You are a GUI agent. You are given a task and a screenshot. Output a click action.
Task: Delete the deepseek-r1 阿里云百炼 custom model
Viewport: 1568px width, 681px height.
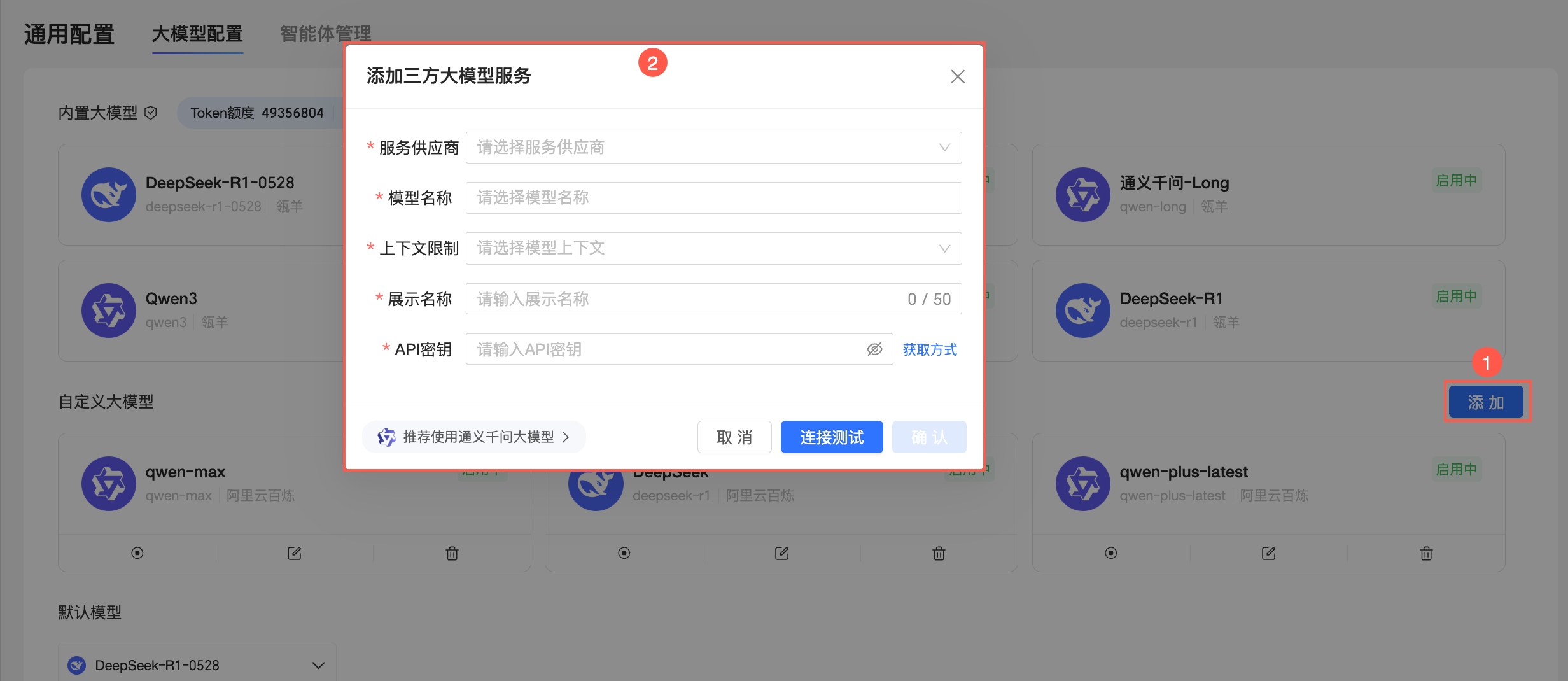pos(939,553)
